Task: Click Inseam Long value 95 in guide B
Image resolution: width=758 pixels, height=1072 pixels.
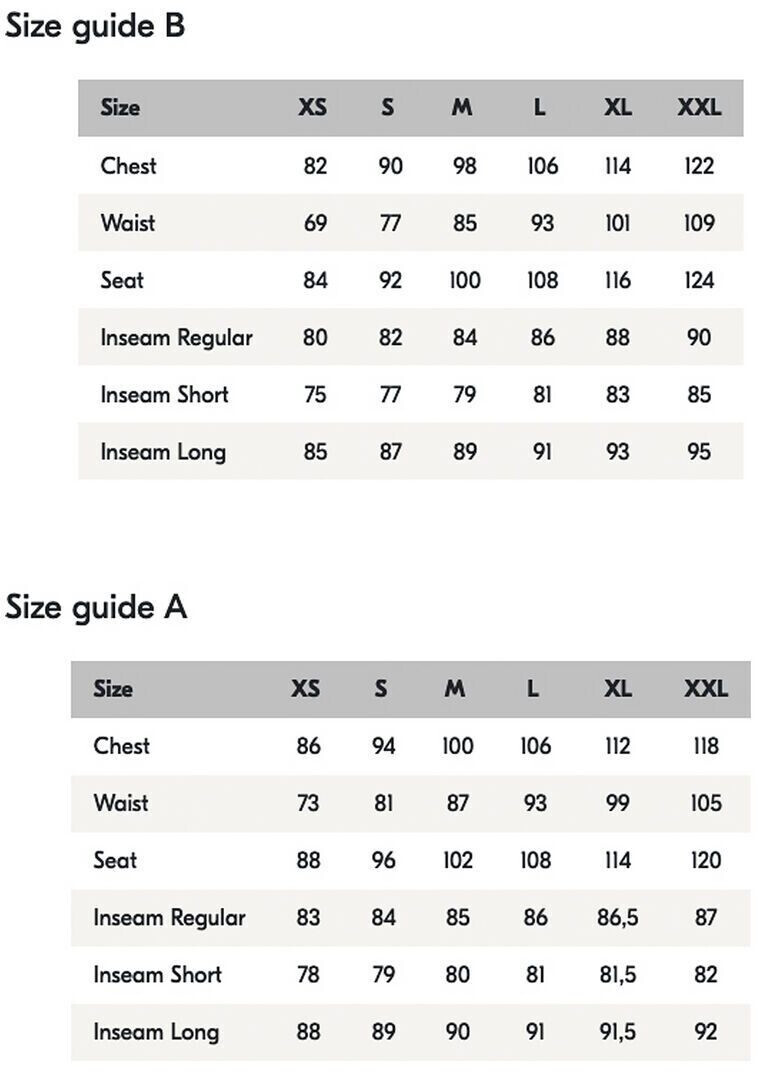Action: [x=699, y=452]
